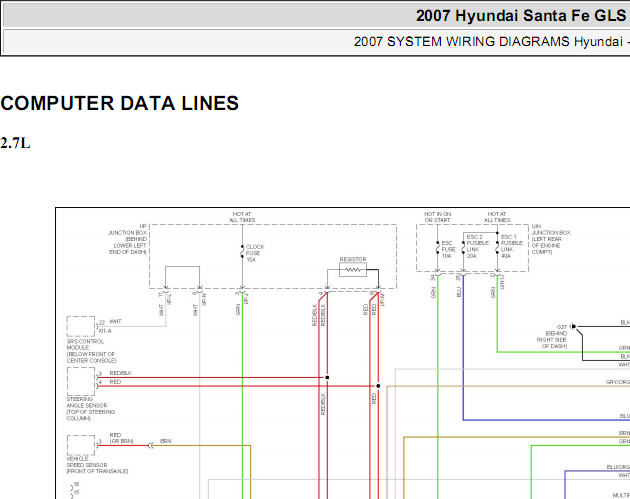The width and height of the screenshot is (630, 499).
Task: Click the SRS control module dashed box
Action: pos(81,326)
